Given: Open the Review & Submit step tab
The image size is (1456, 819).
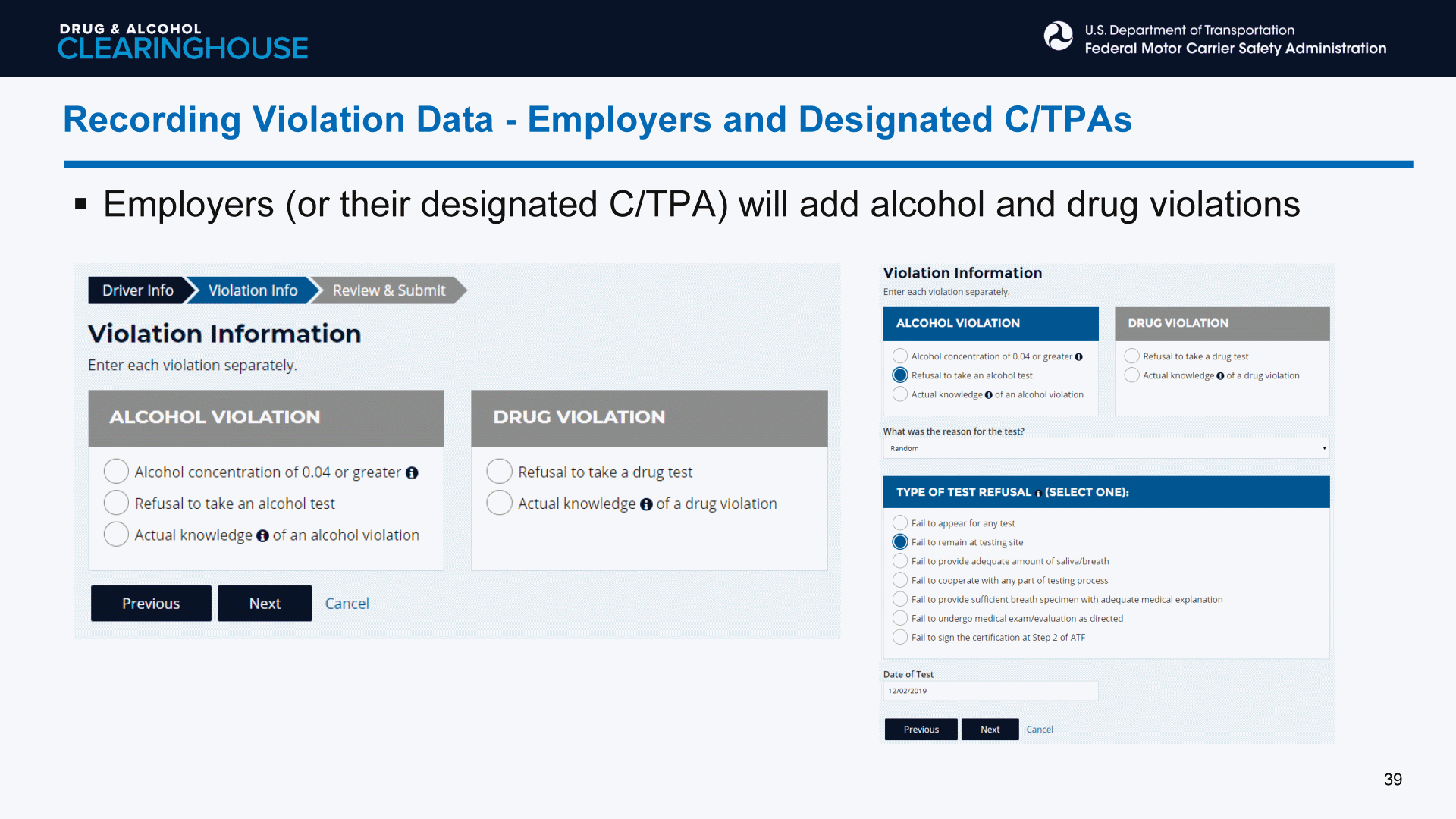Looking at the screenshot, I should (388, 290).
